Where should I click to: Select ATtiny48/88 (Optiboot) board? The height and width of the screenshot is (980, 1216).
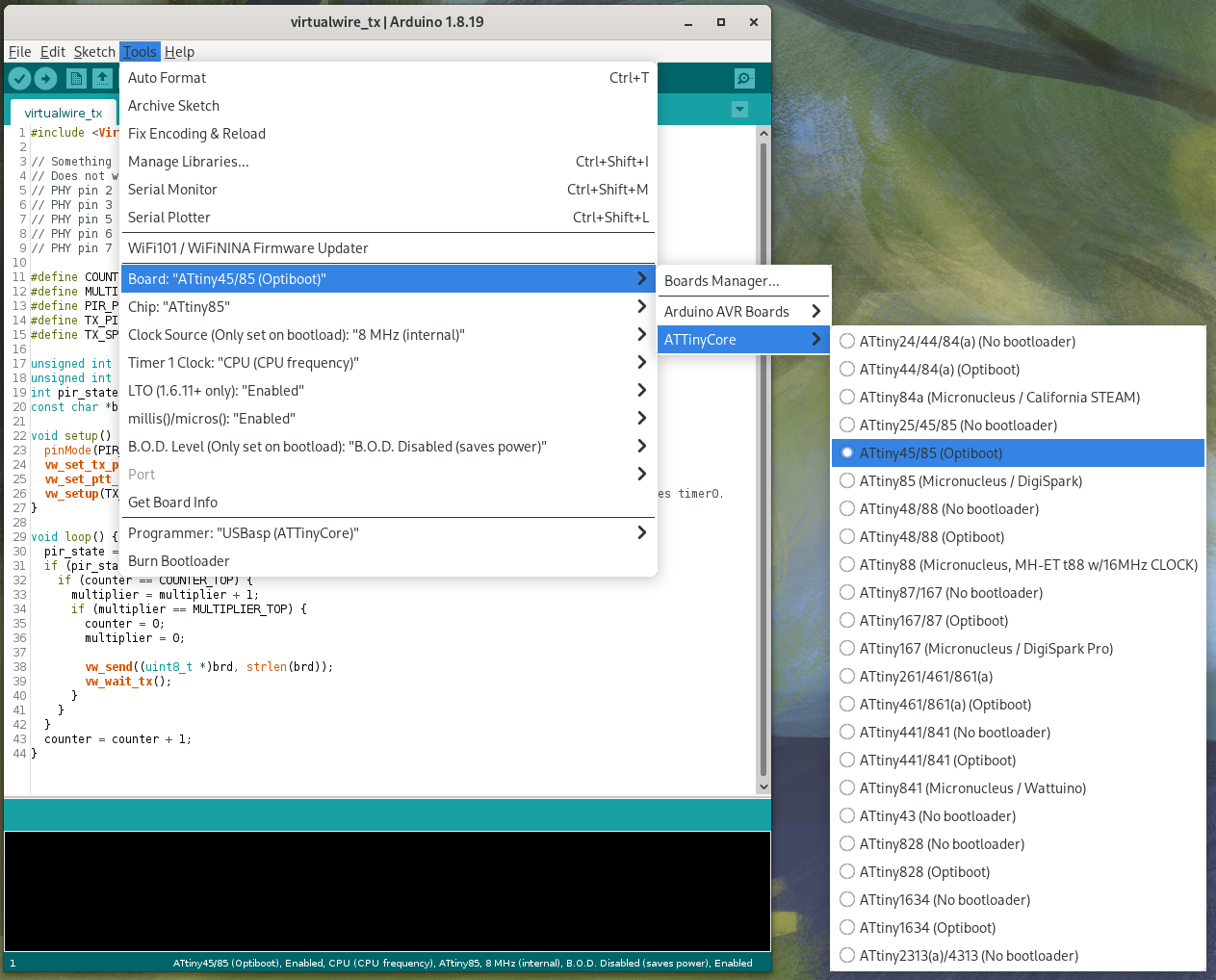tap(1018, 537)
